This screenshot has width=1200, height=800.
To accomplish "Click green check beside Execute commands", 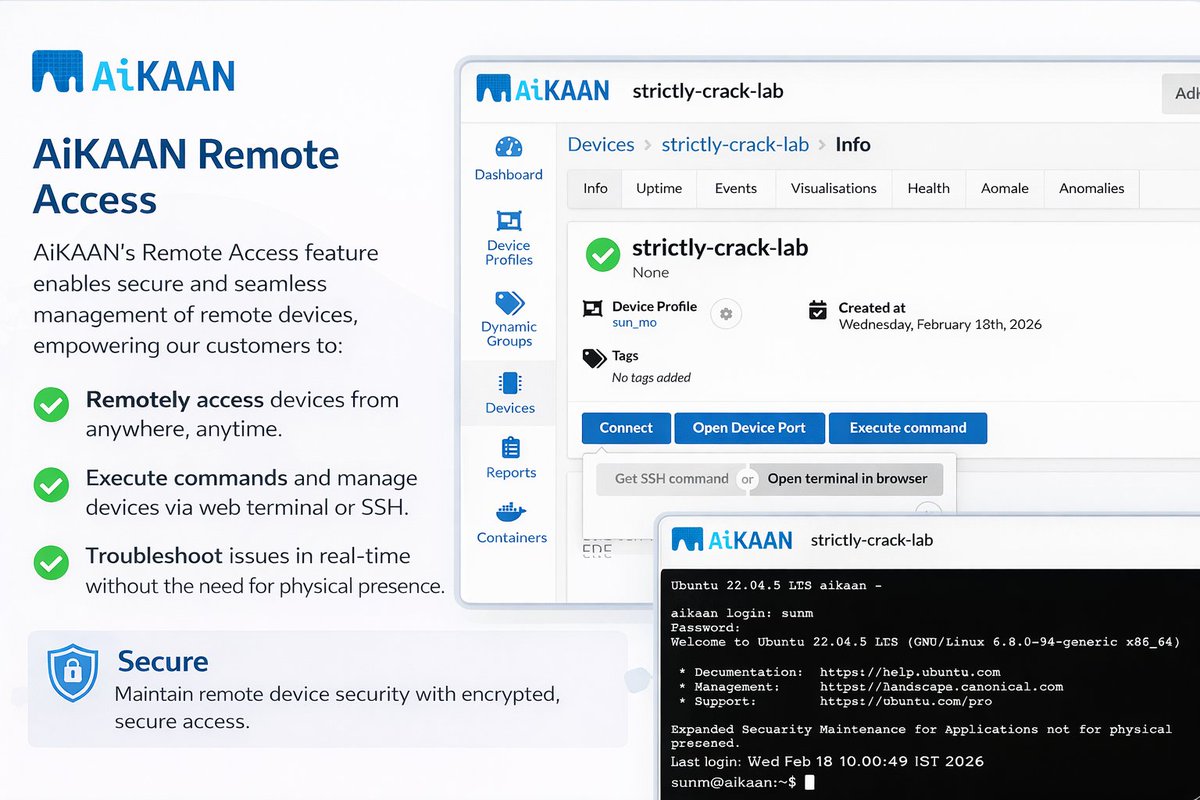I will pyautogui.click(x=51, y=484).
